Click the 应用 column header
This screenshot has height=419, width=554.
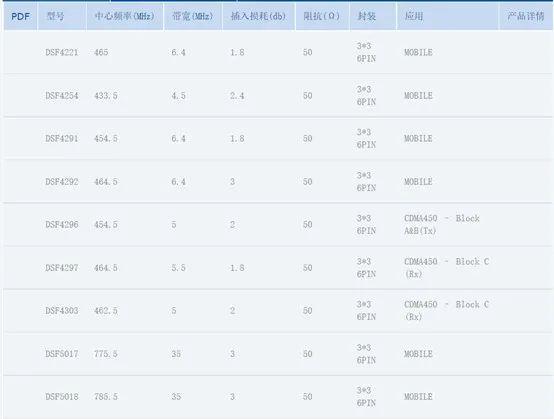click(x=448, y=16)
